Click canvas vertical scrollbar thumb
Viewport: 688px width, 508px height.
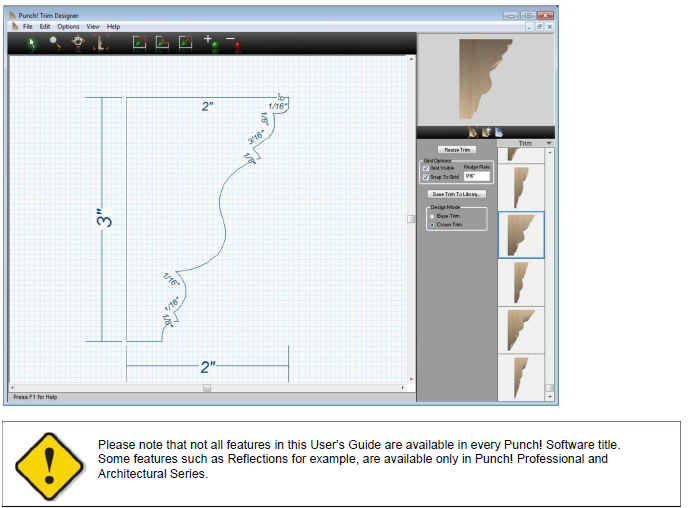click(411, 219)
